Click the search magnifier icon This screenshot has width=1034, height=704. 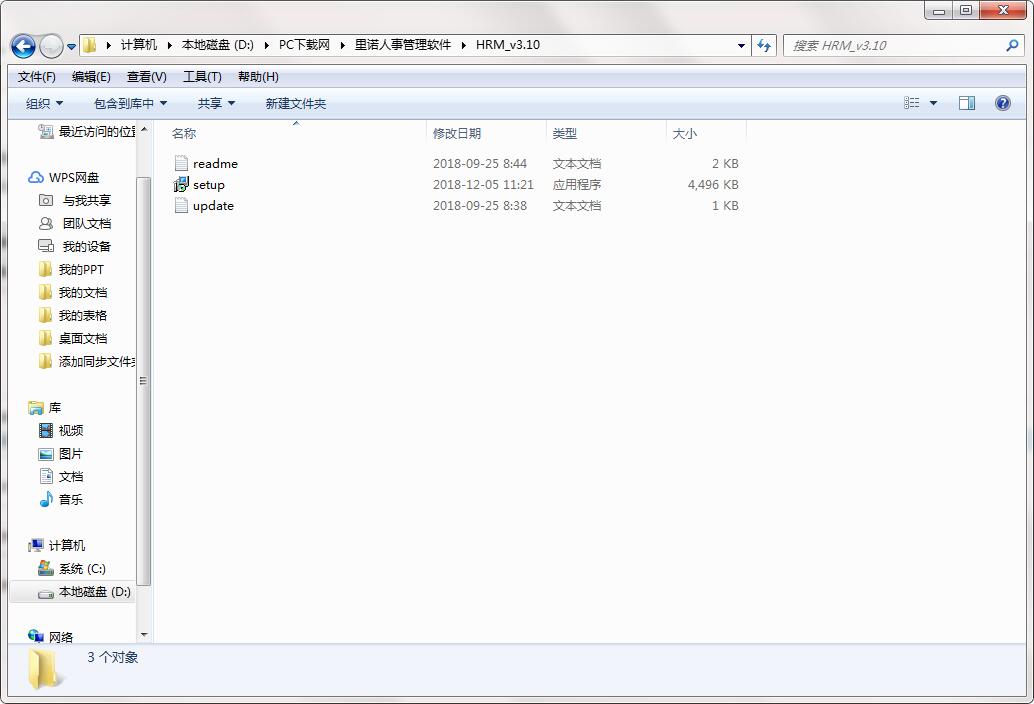[x=1012, y=45]
